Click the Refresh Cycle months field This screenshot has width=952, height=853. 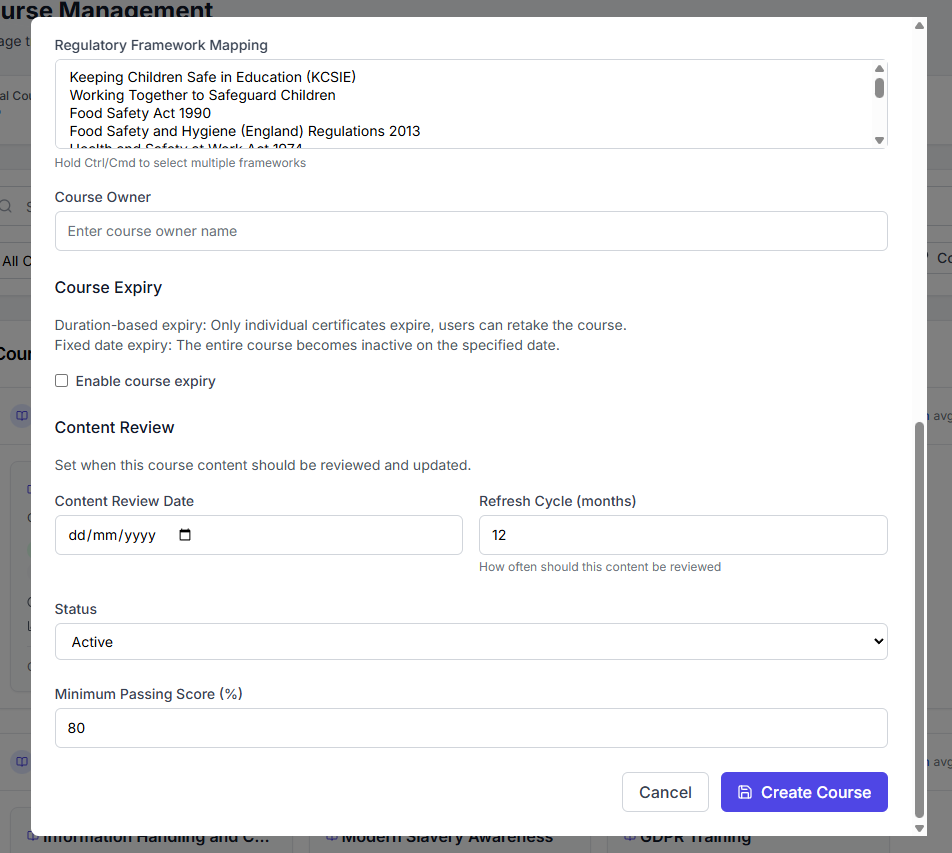pyautogui.click(x=683, y=535)
